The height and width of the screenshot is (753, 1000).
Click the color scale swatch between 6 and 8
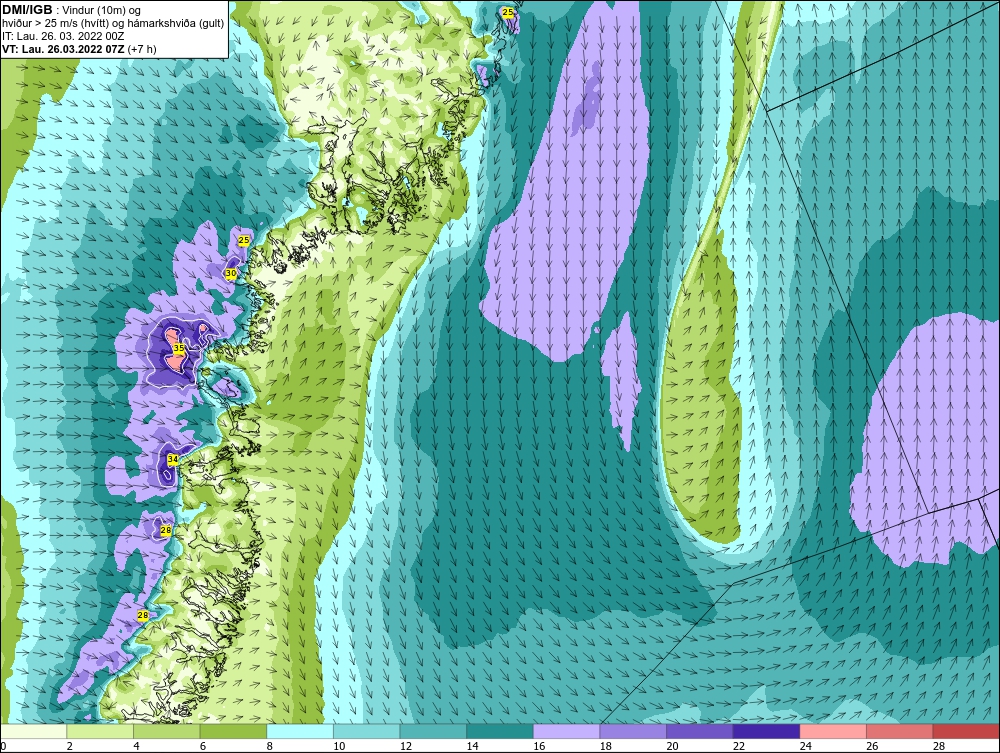point(233,731)
